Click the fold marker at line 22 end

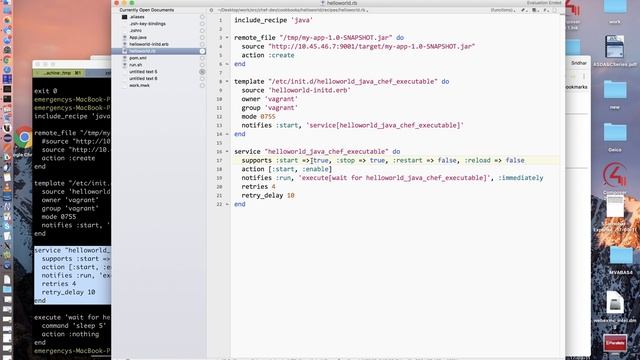coord(227,204)
